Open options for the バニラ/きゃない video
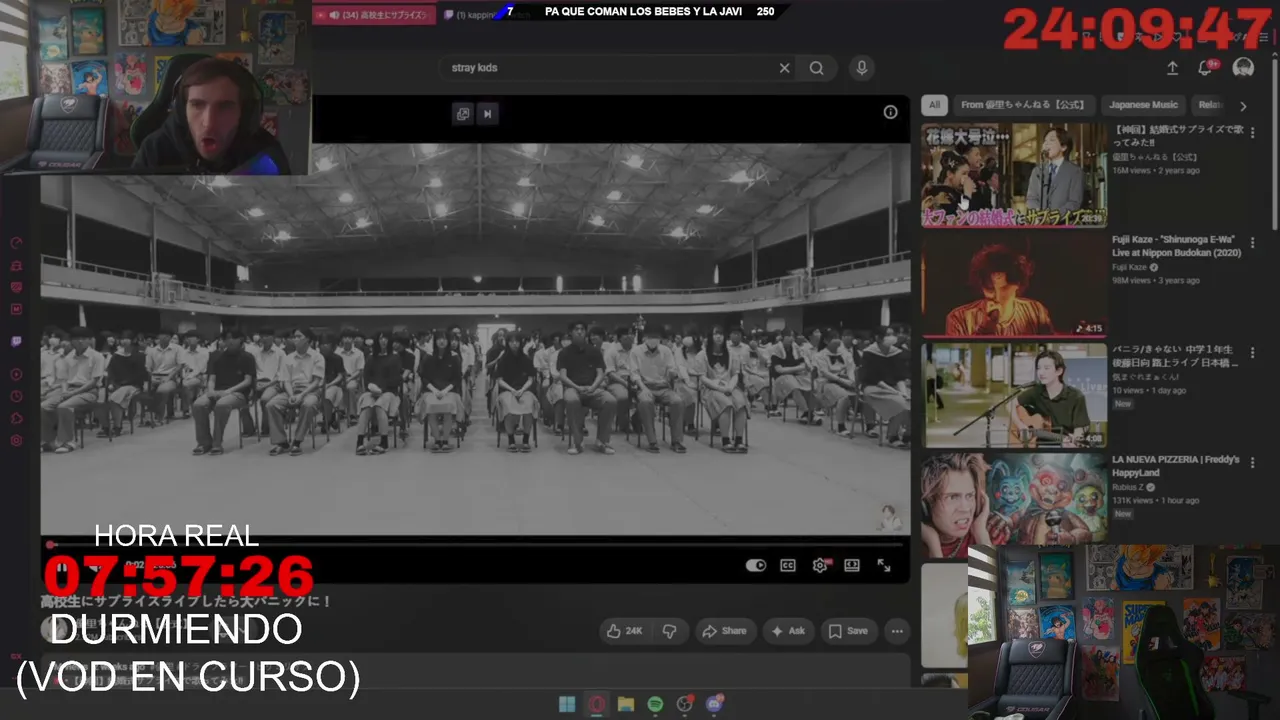 click(1252, 352)
